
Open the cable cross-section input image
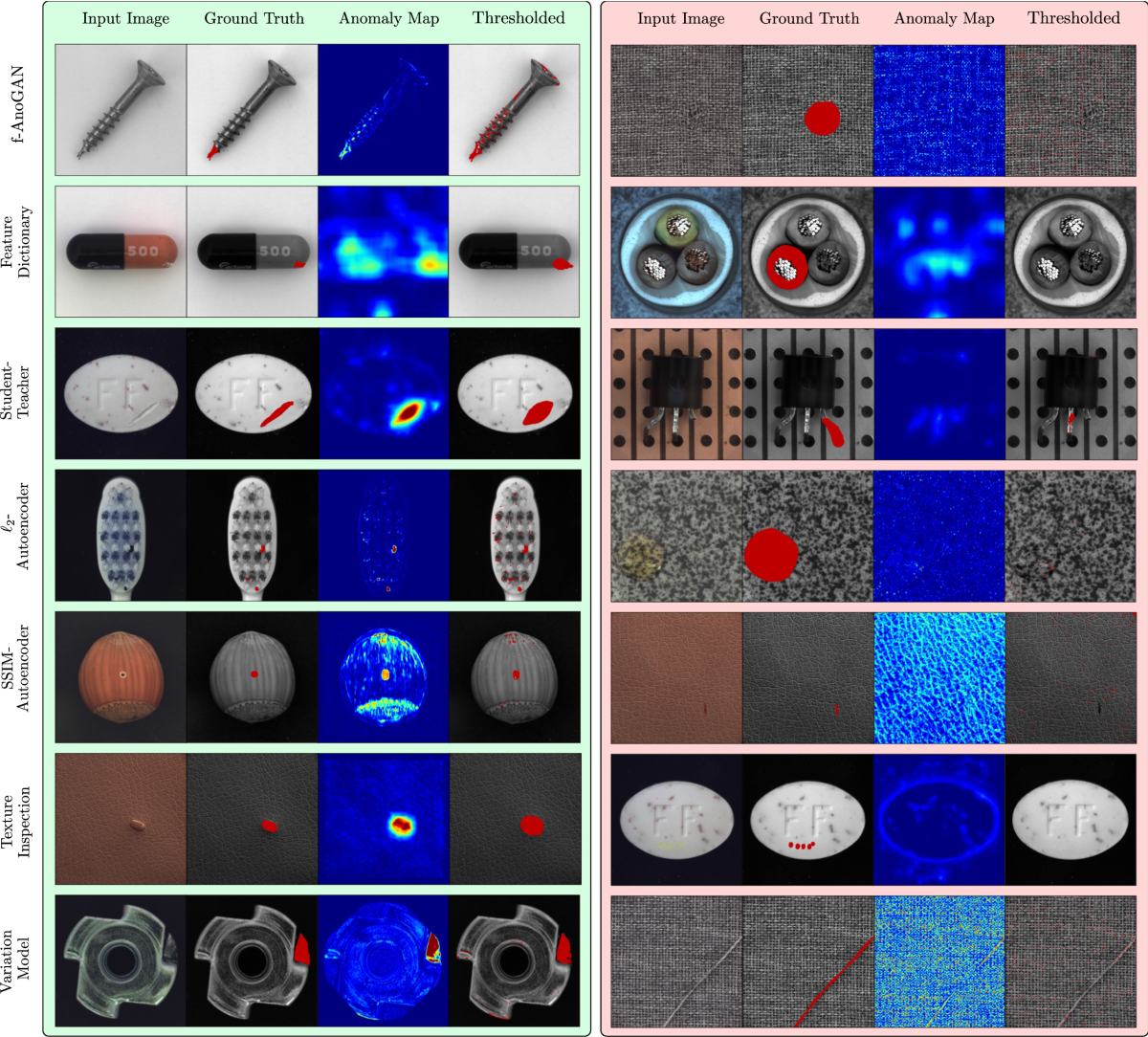click(676, 252)
